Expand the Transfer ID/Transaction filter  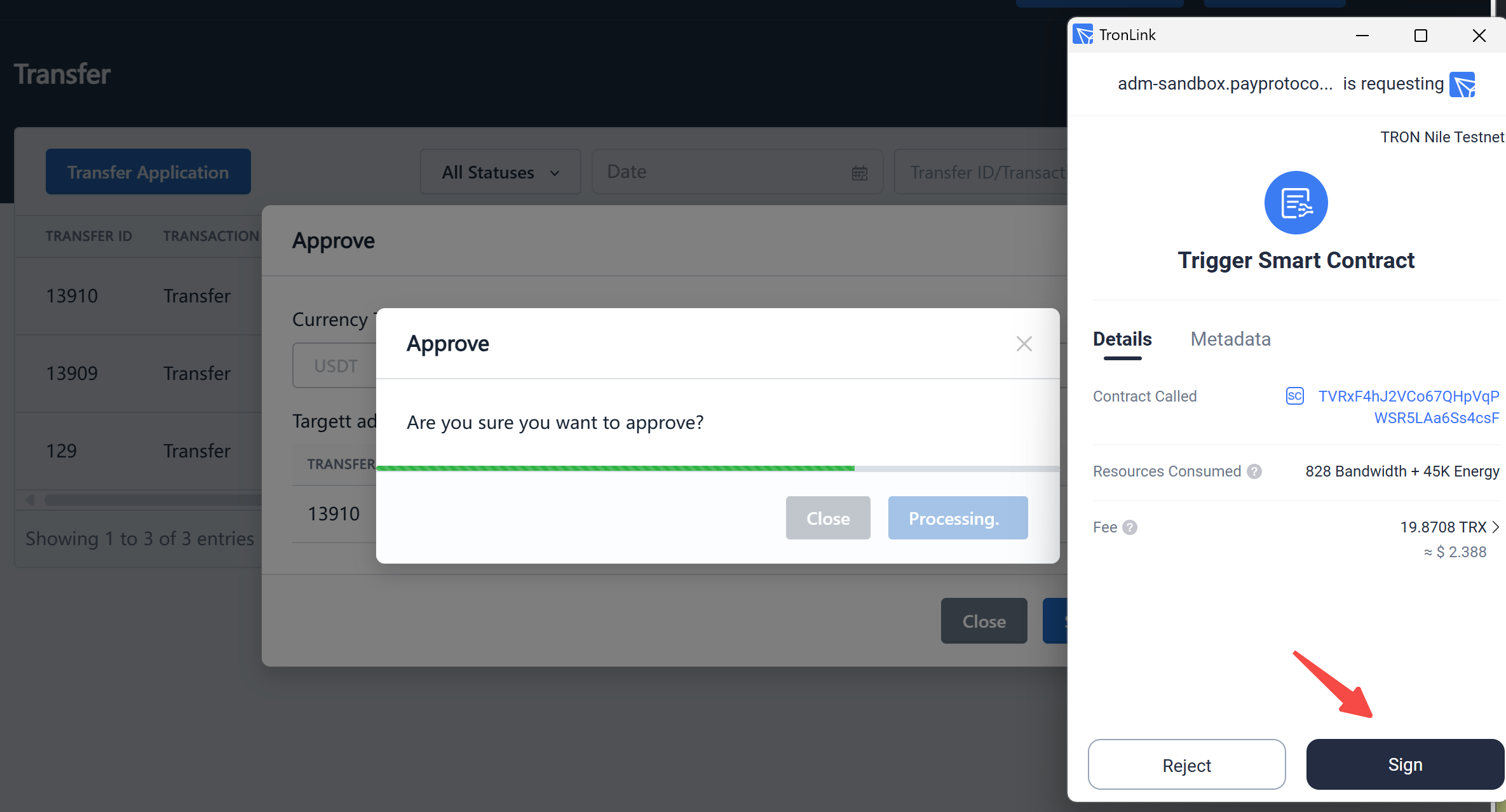(x=985, y=172)
